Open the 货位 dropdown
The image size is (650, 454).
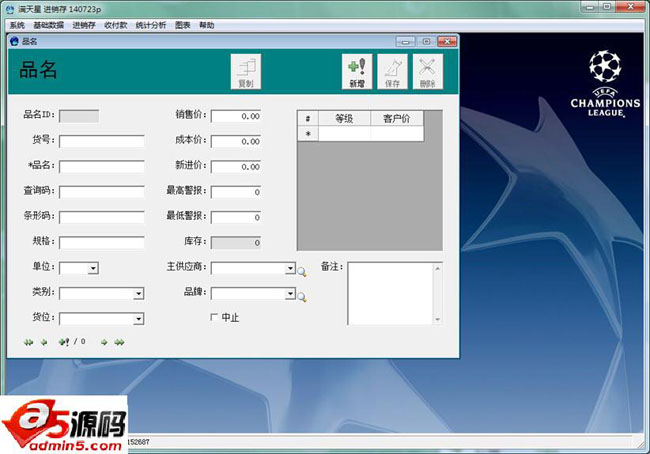pos(138,319)
